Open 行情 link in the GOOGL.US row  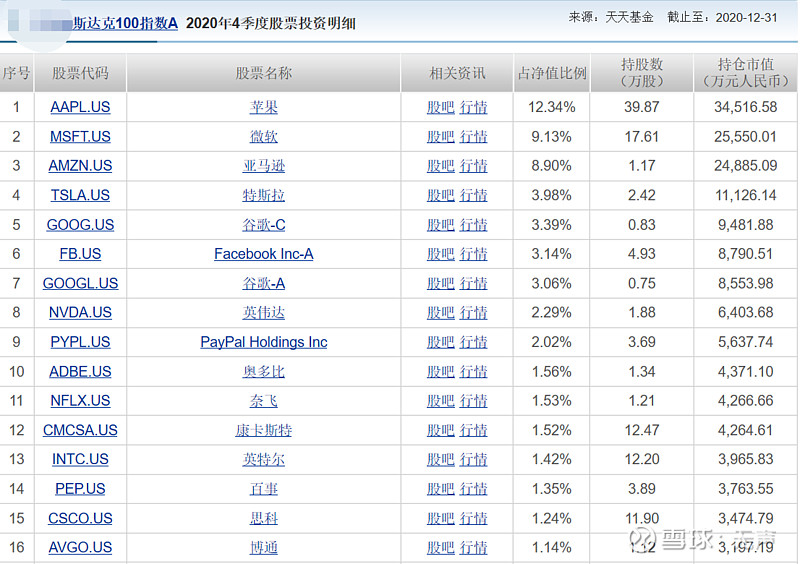[x=473, y=284]
